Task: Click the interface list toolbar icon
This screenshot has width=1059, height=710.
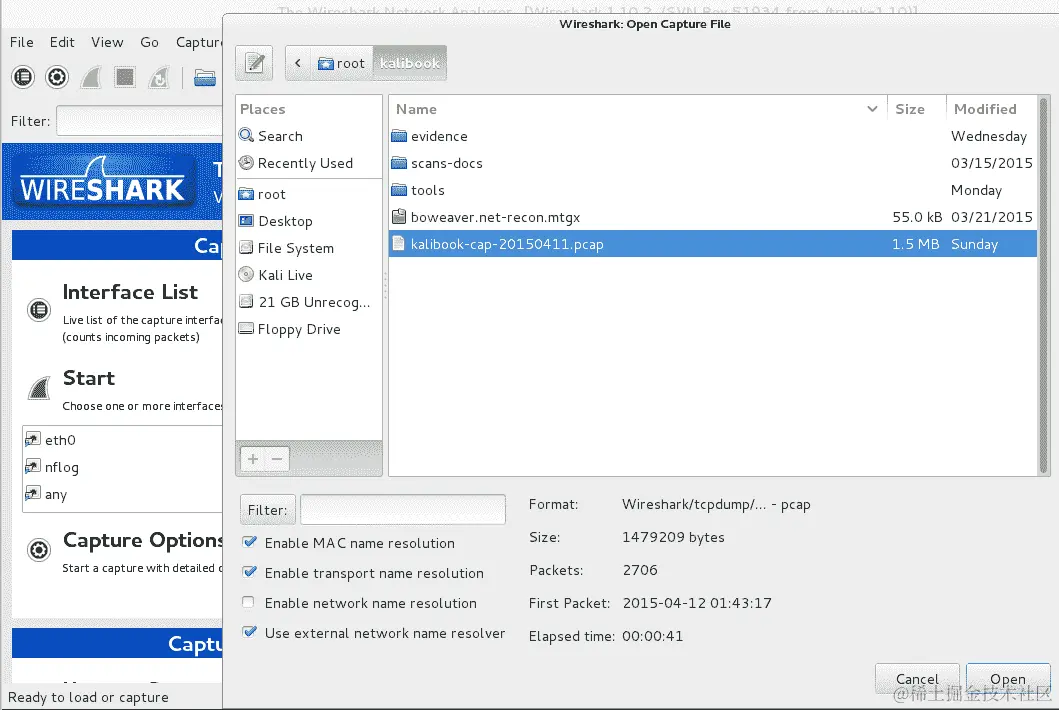Action: click(x=23, y=77)
